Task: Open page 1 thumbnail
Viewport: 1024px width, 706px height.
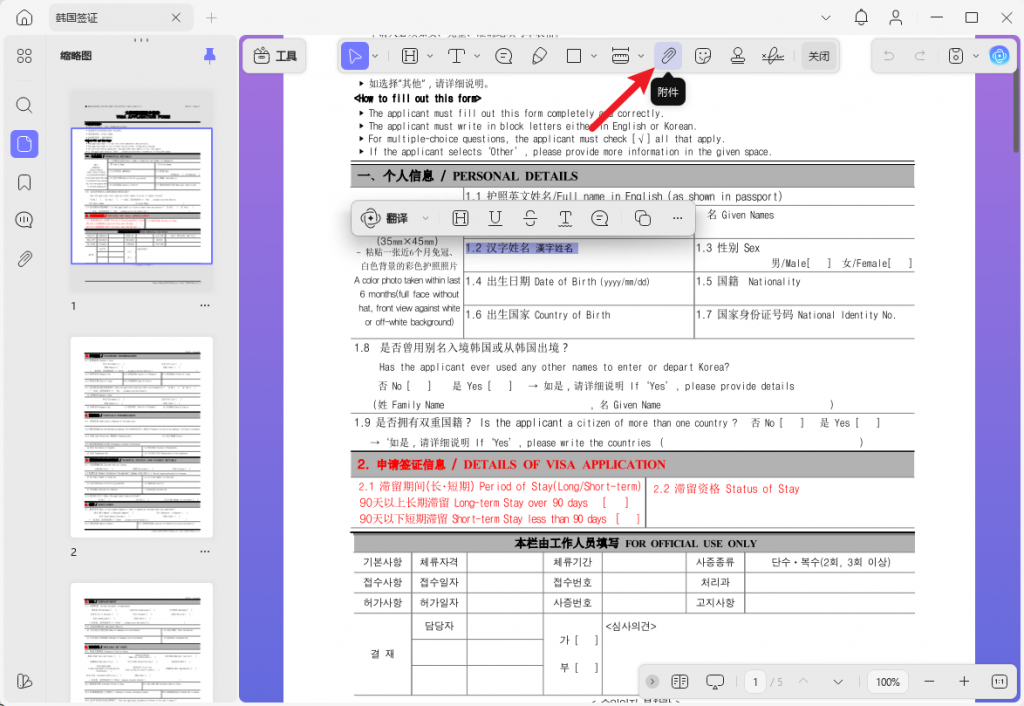Action: (142, 191)
